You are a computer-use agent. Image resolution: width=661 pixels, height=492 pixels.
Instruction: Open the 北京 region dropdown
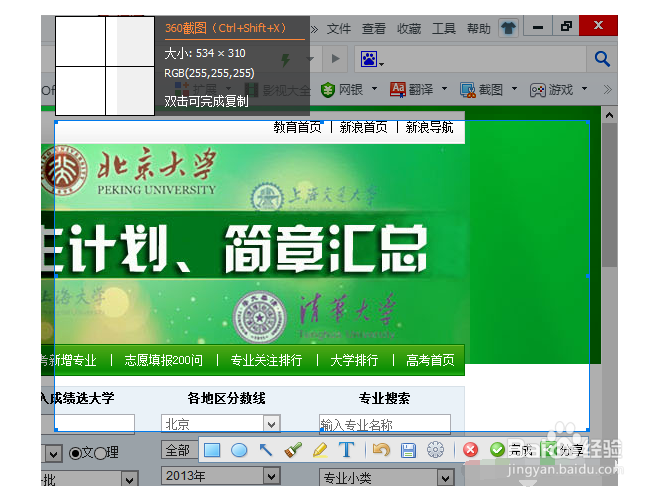(x=220, y=423)
